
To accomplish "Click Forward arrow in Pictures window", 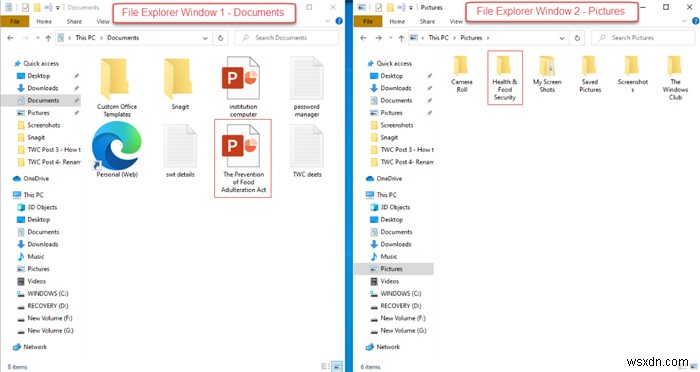I will pyautogui.click(x=379, y=38).
